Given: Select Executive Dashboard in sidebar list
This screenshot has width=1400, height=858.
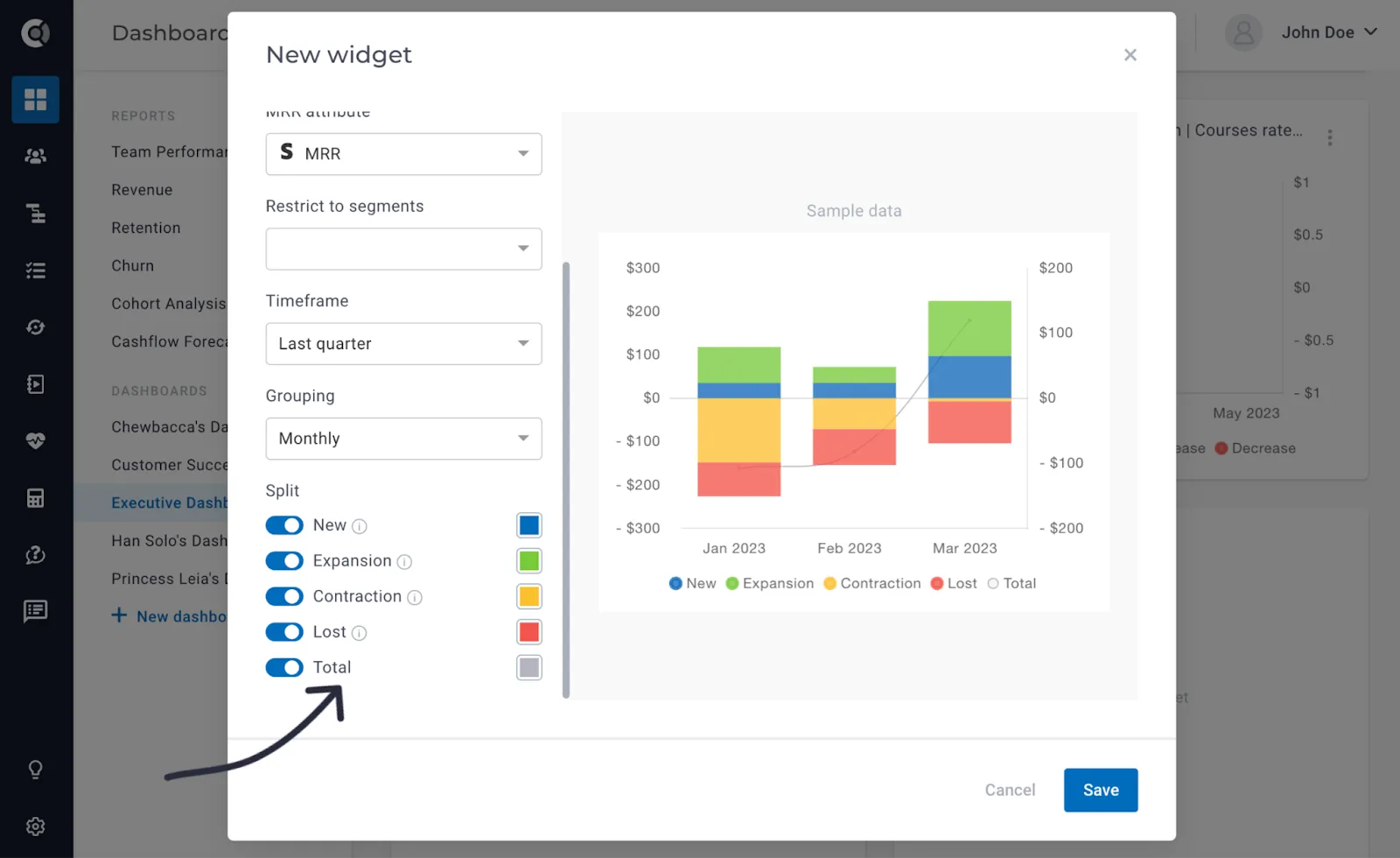Looking at the screenshot, I should click(x=169, y=503).
